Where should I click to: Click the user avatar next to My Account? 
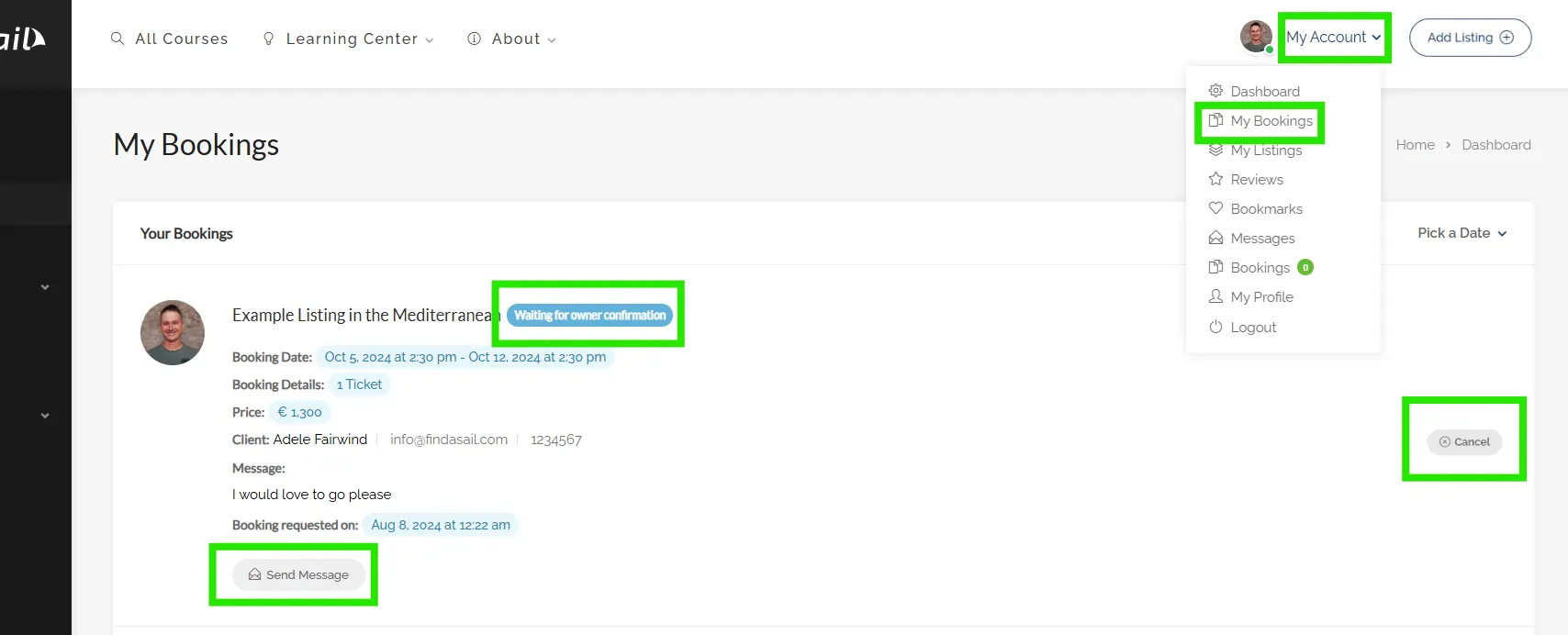1256,37
